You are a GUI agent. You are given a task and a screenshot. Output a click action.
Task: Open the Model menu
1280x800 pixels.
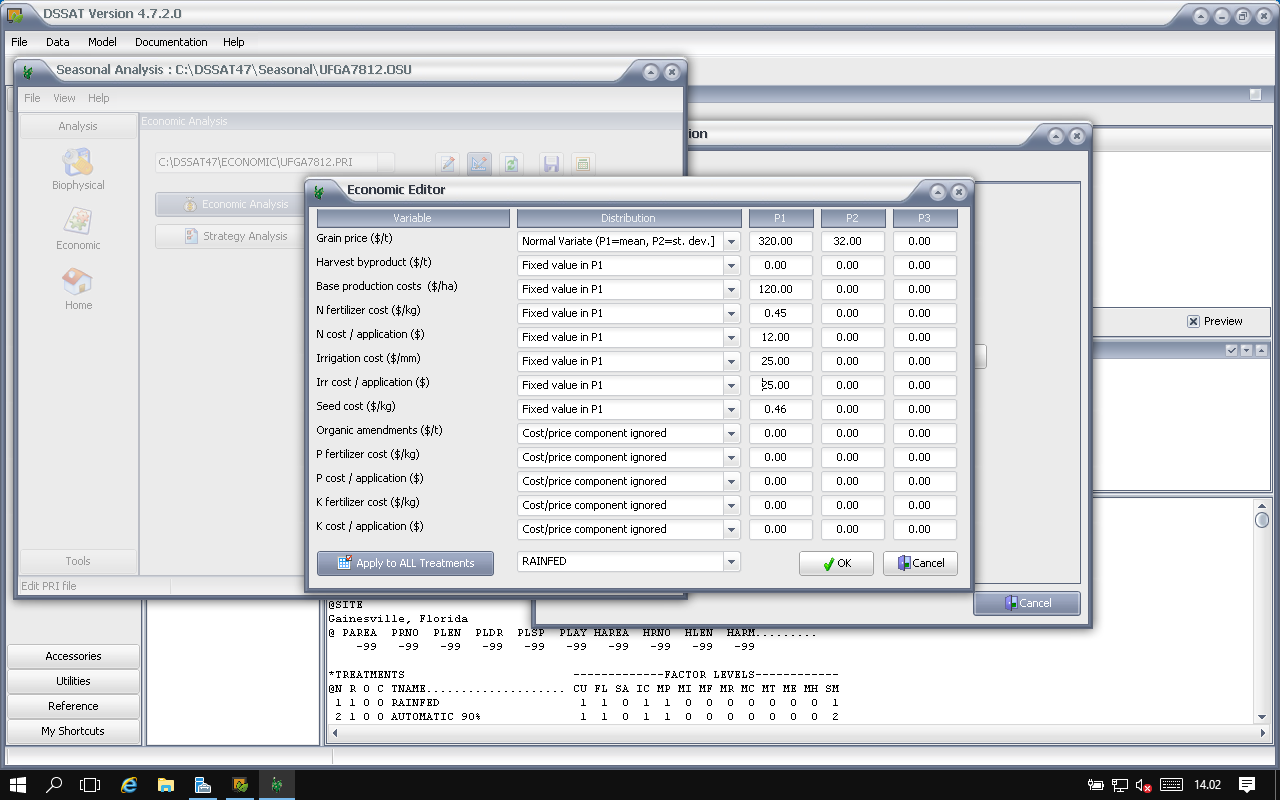tap(102, 42)
